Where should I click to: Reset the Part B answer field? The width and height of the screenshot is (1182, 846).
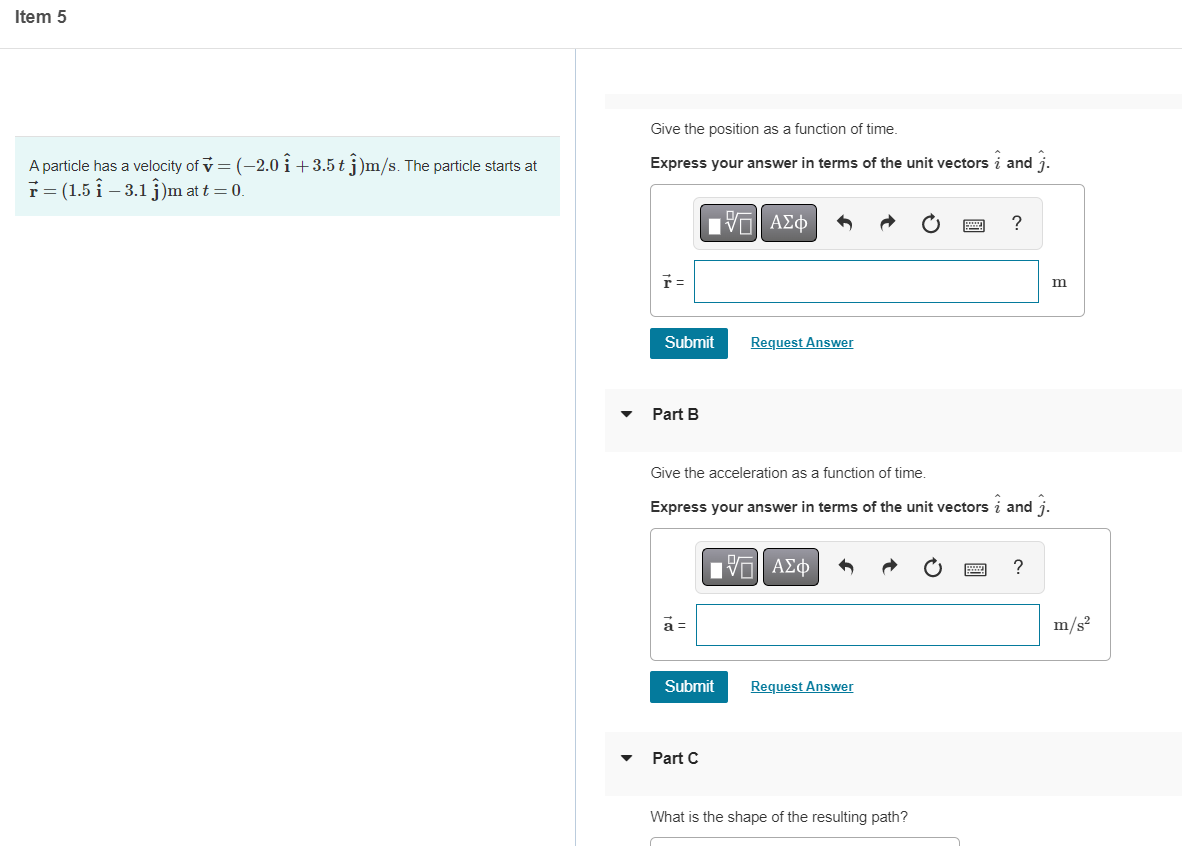(932, 567)
